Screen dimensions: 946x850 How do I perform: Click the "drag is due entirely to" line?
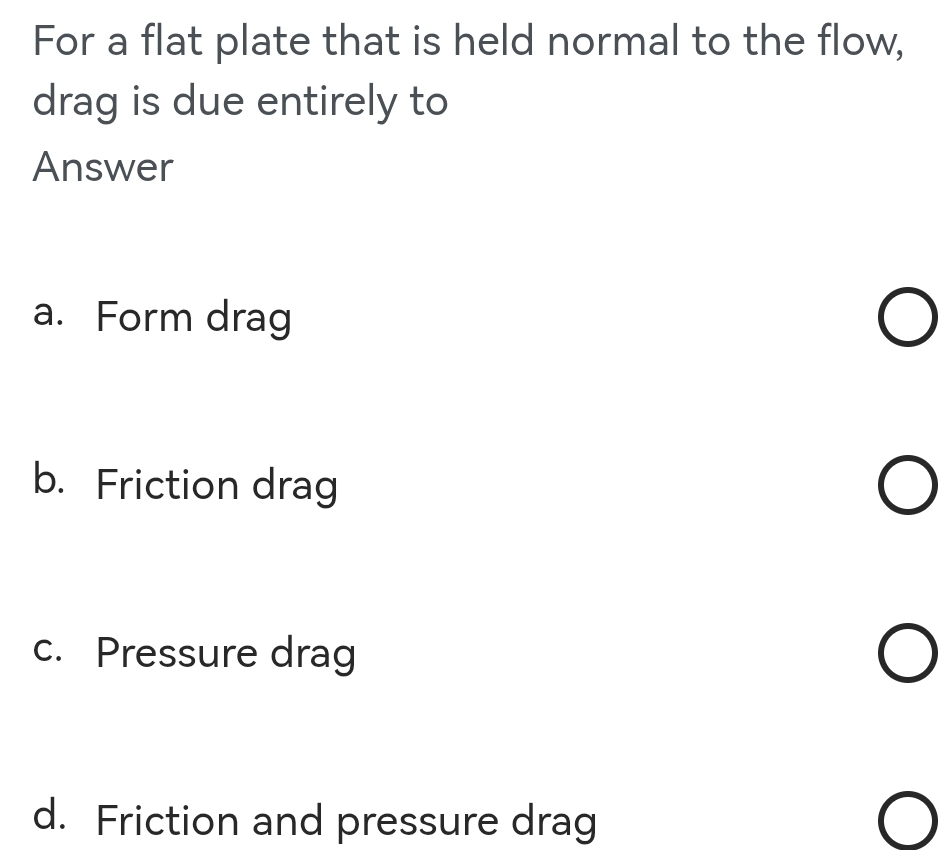[x=240, y=102]
